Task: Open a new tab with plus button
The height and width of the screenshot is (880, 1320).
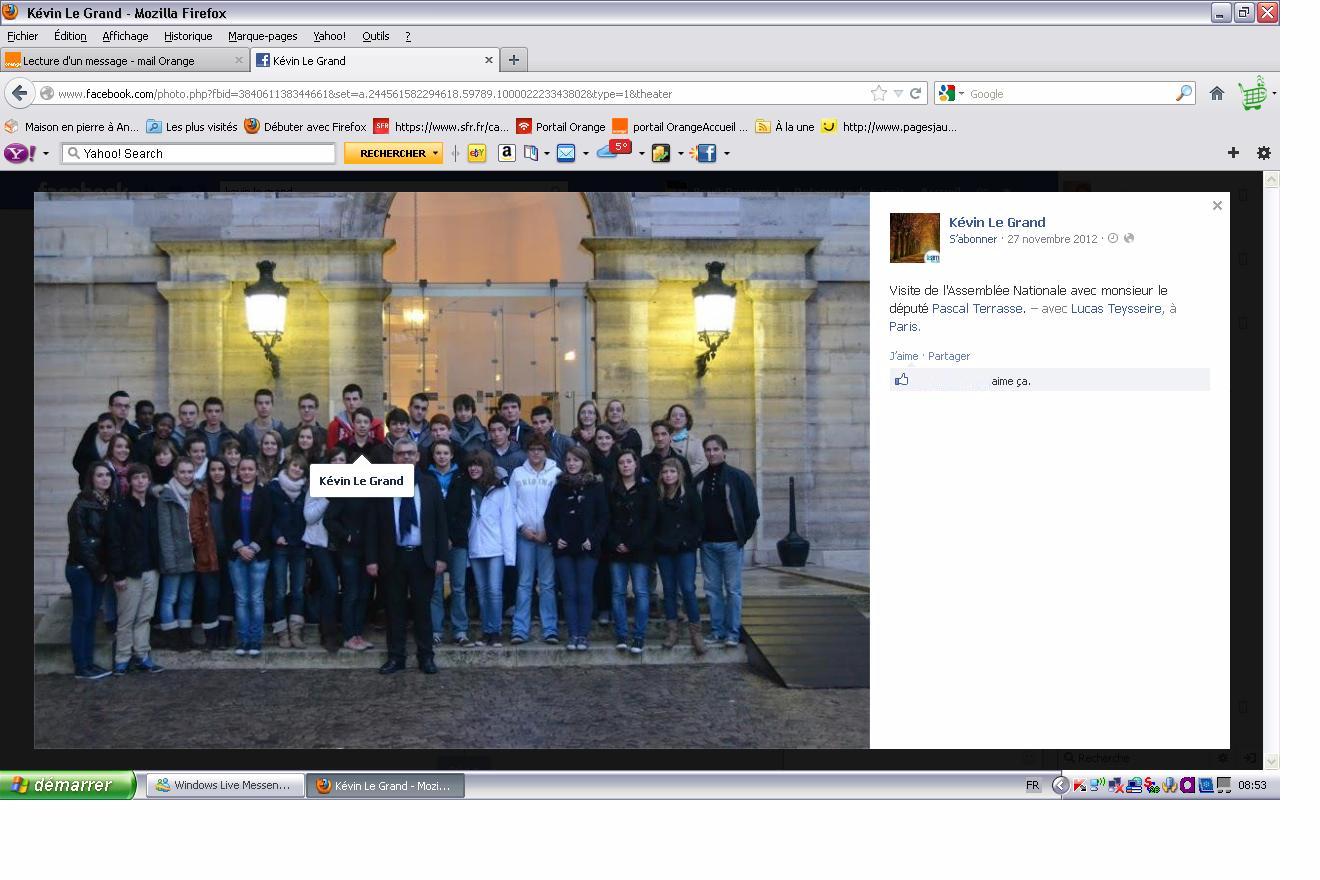Action: coord(513,60)
